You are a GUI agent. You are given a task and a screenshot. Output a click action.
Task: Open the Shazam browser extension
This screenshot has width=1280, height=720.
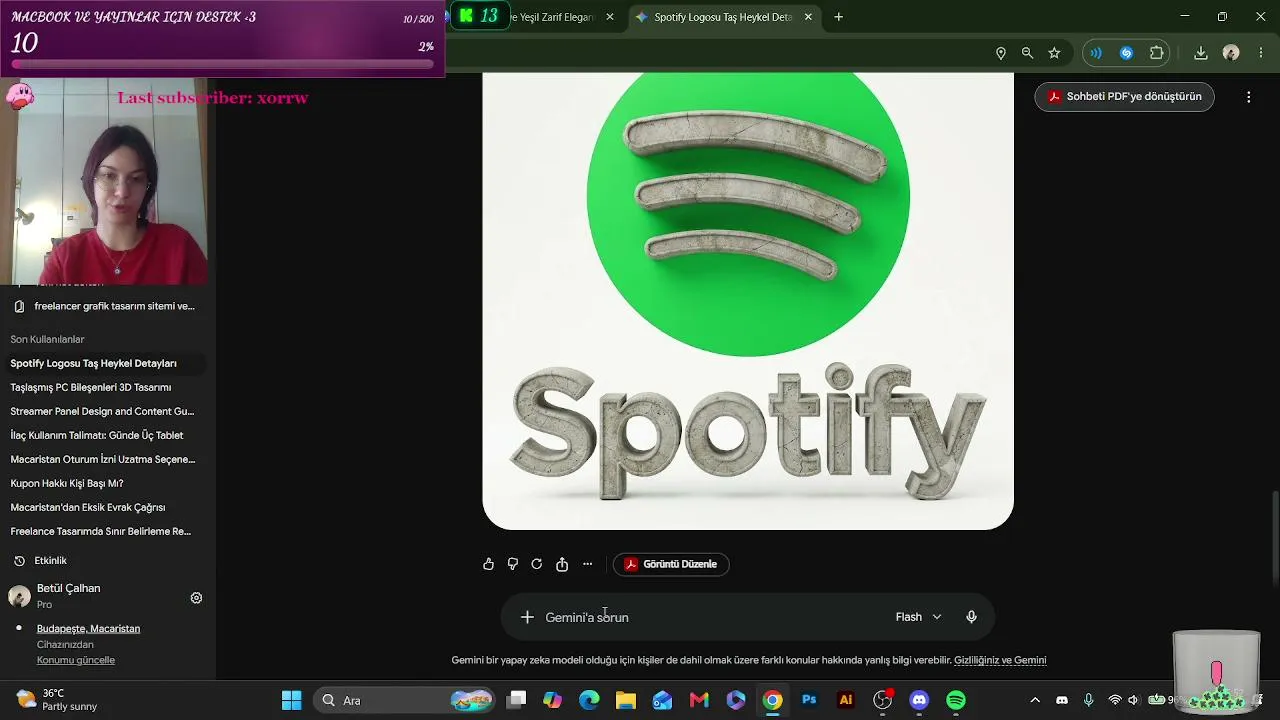1127,53
